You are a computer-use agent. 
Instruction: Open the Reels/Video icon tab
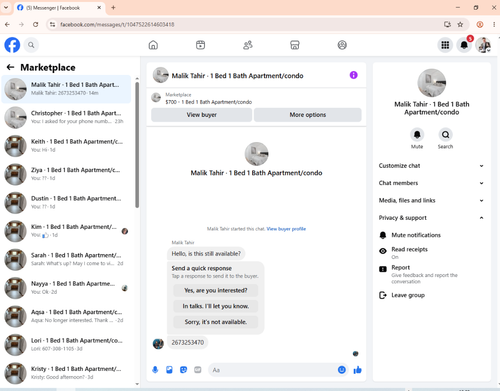[x=200, y=45]
